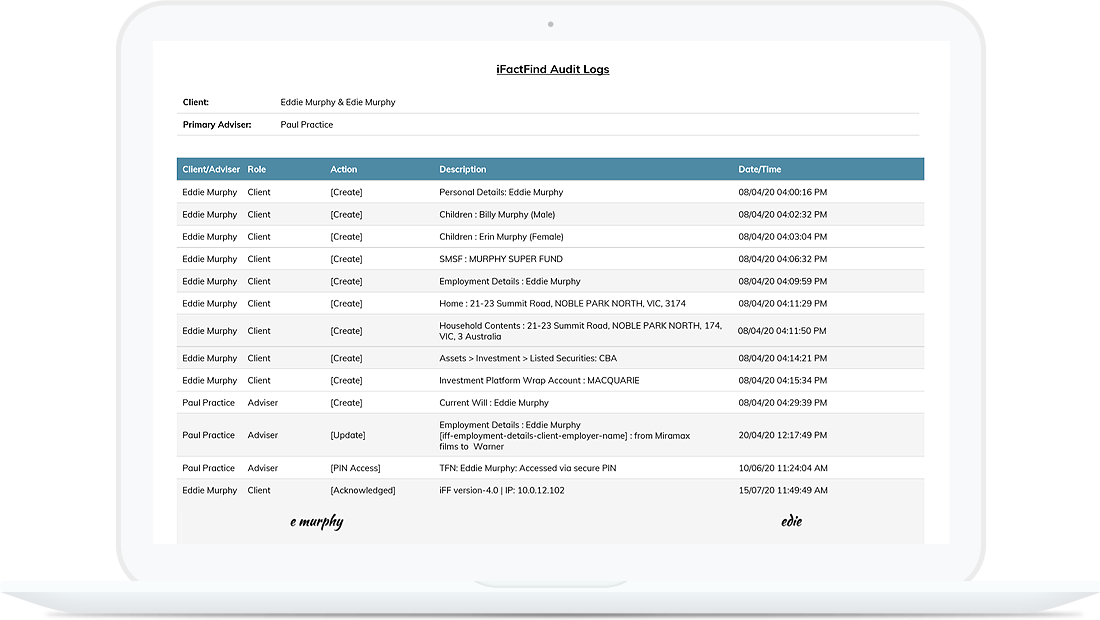Click timestamp 08/04/20 04:00:16 PM
Viewport: 1100px width, 620px height.
pyautogui.click(x=782, y=192)
